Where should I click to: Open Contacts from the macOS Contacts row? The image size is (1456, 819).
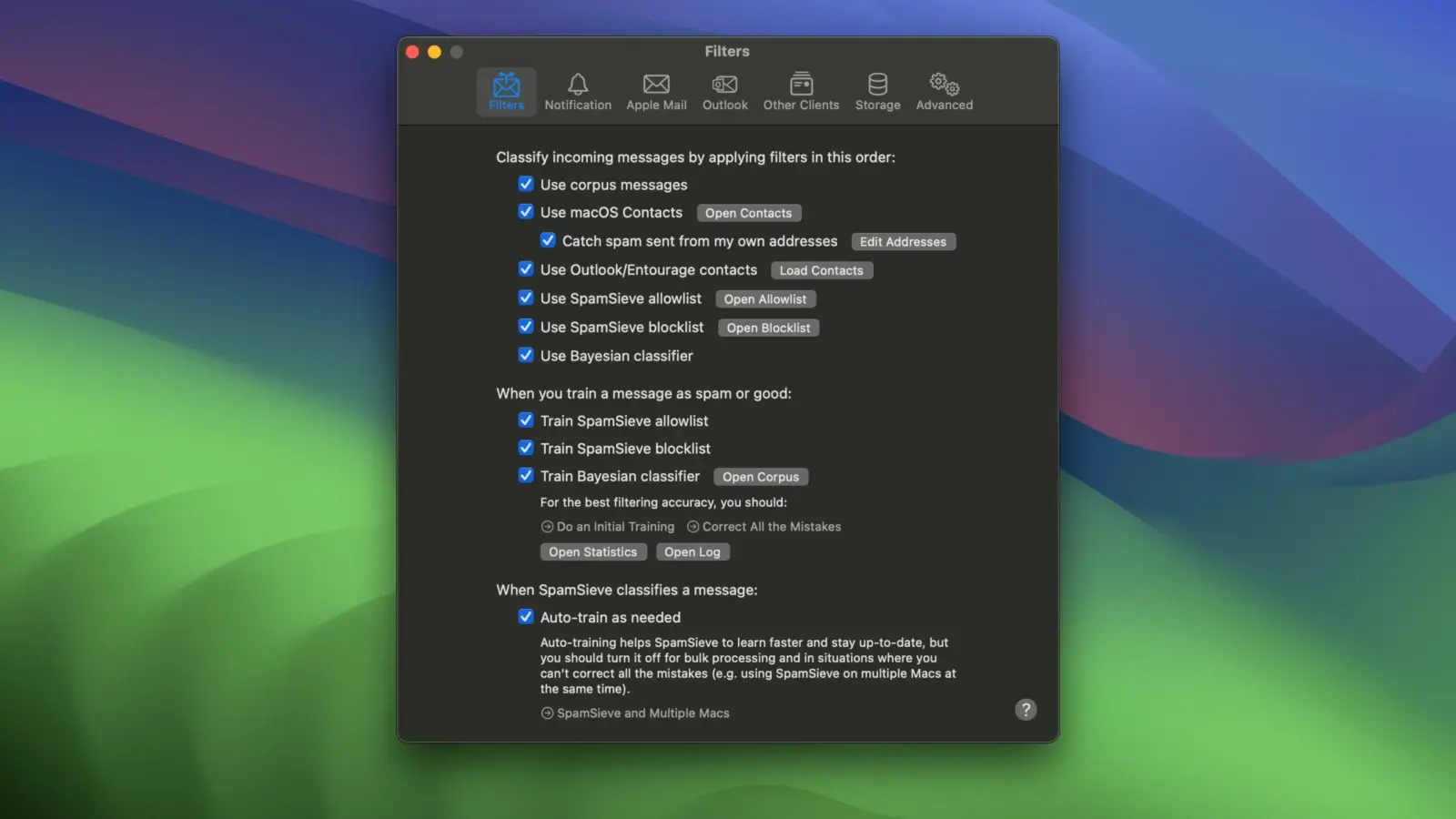pyautogui.click(x=749, y=212)
